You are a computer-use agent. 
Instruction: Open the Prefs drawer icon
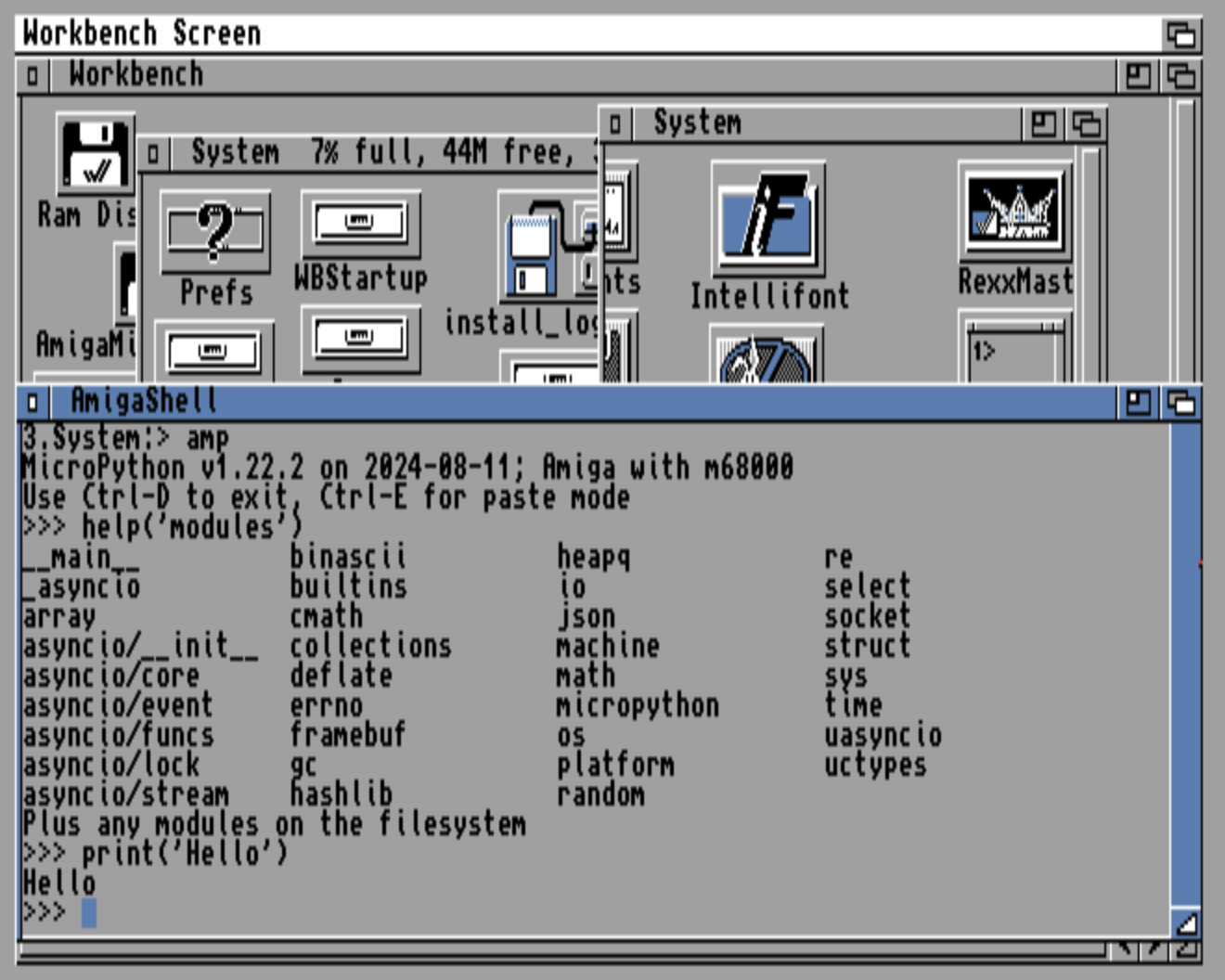(x=215, y=232)
